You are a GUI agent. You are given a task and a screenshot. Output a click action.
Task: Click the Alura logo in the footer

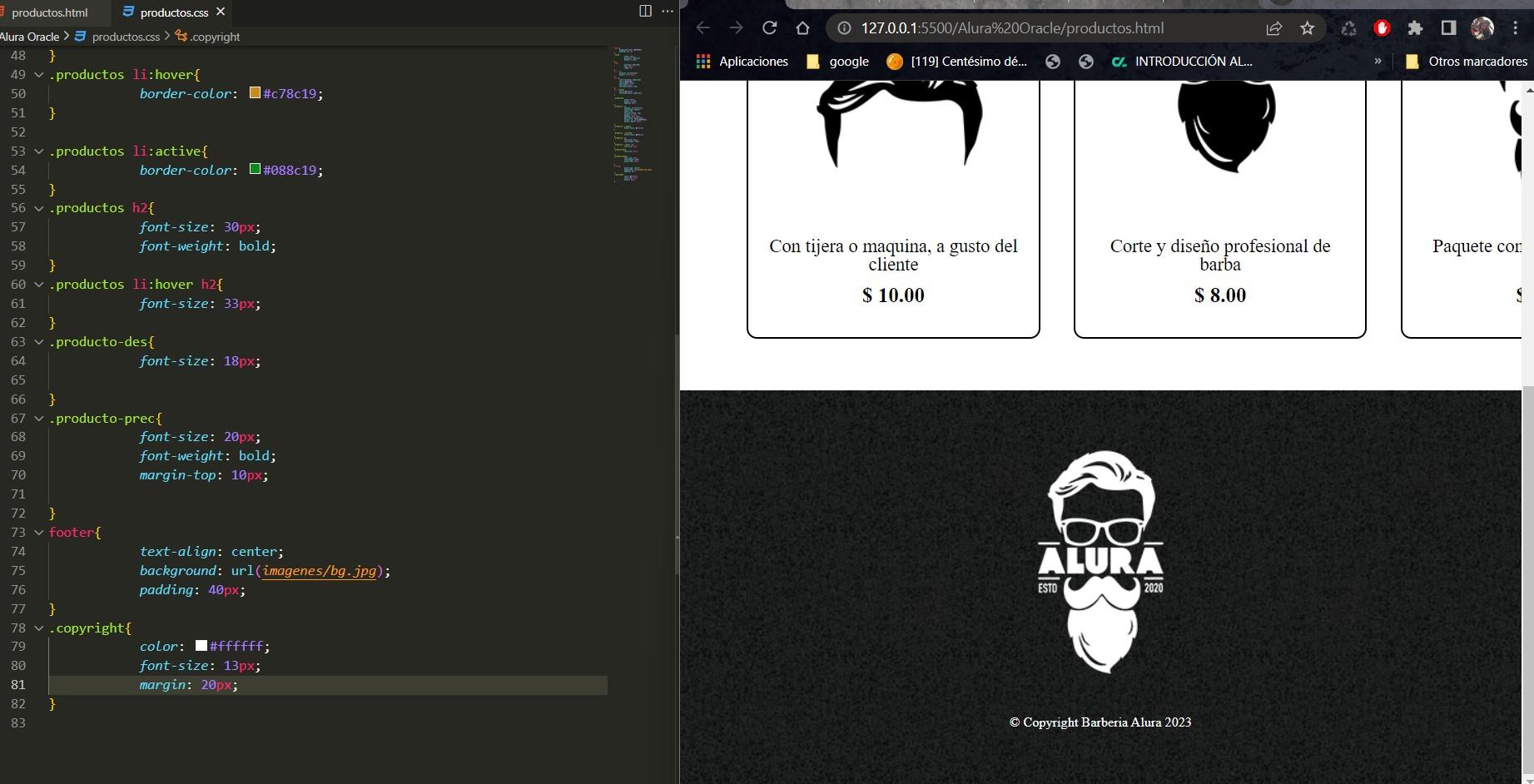pyautogui.click(x=1100, y=562)
